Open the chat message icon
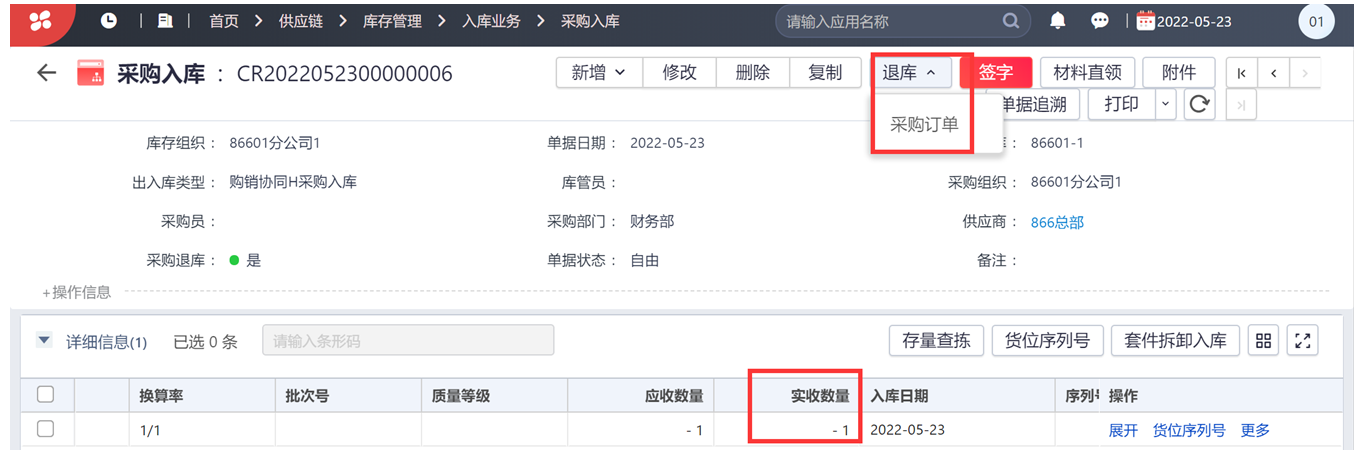 (1100, 20)
